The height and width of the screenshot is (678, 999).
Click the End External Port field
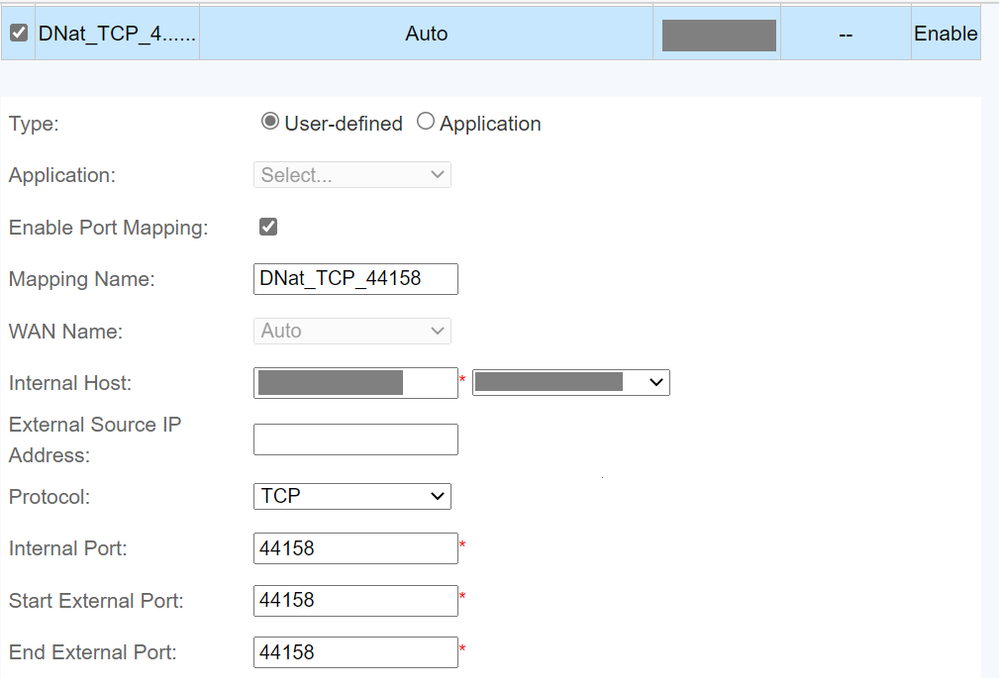(x=356, y=652)
